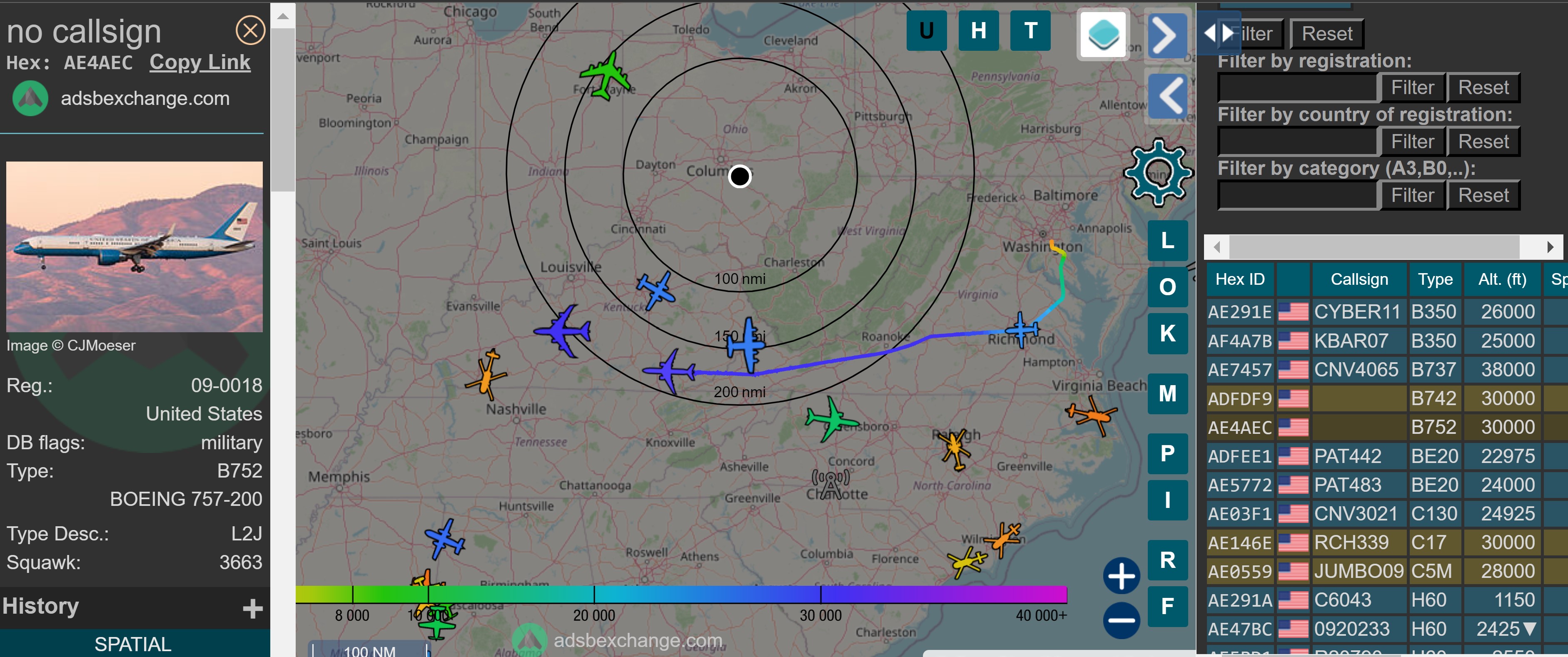Image resolution: width=1568 pixels, height=657 pixels.
Task: Click Reset next to country field
Action: (x=1483, y=142)
